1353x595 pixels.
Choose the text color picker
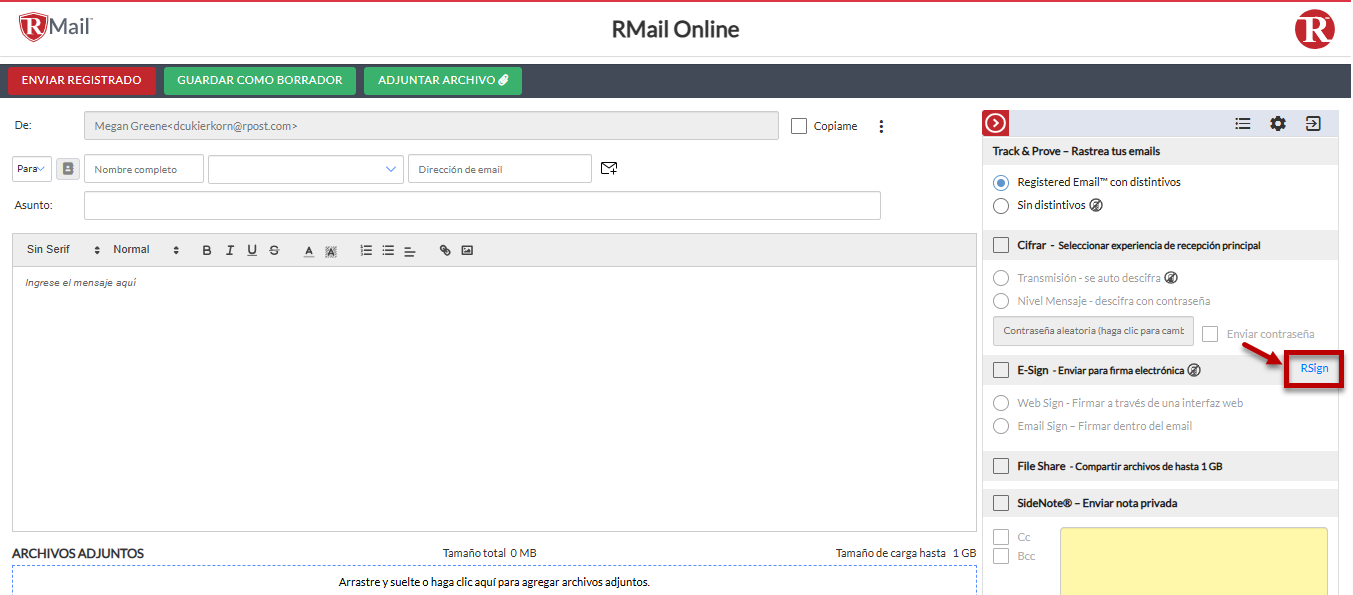coord(309,250)
